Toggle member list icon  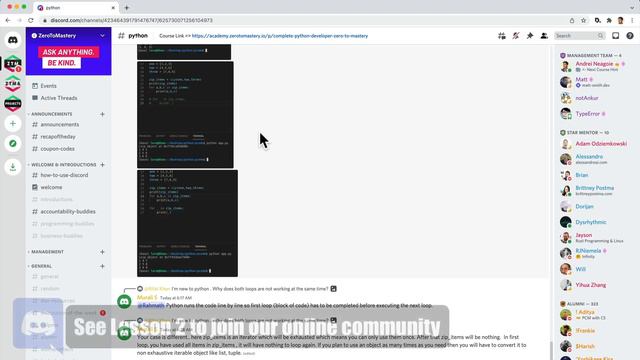tap(544, 36)
